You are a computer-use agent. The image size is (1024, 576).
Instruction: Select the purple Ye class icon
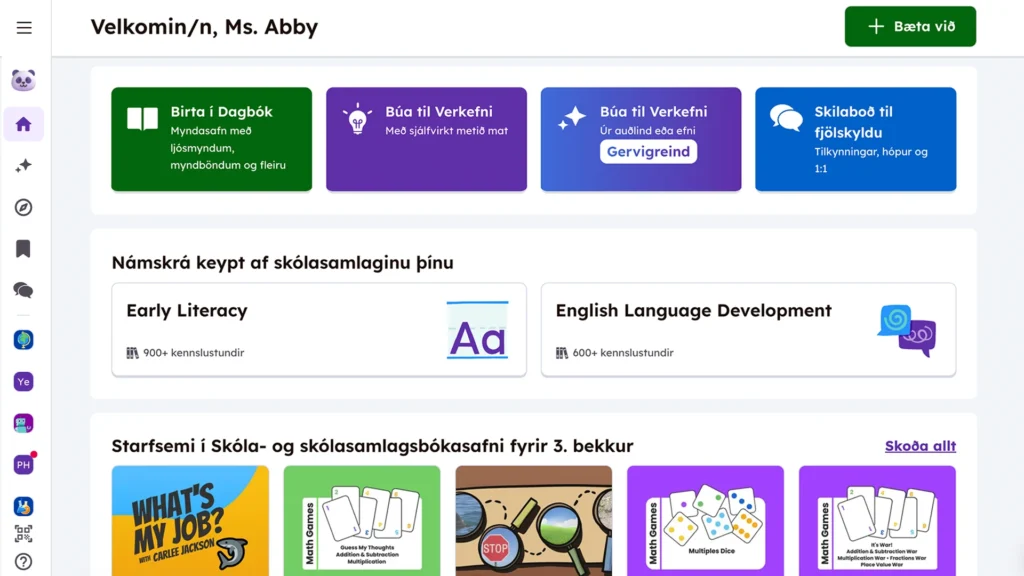pos(24,381)
